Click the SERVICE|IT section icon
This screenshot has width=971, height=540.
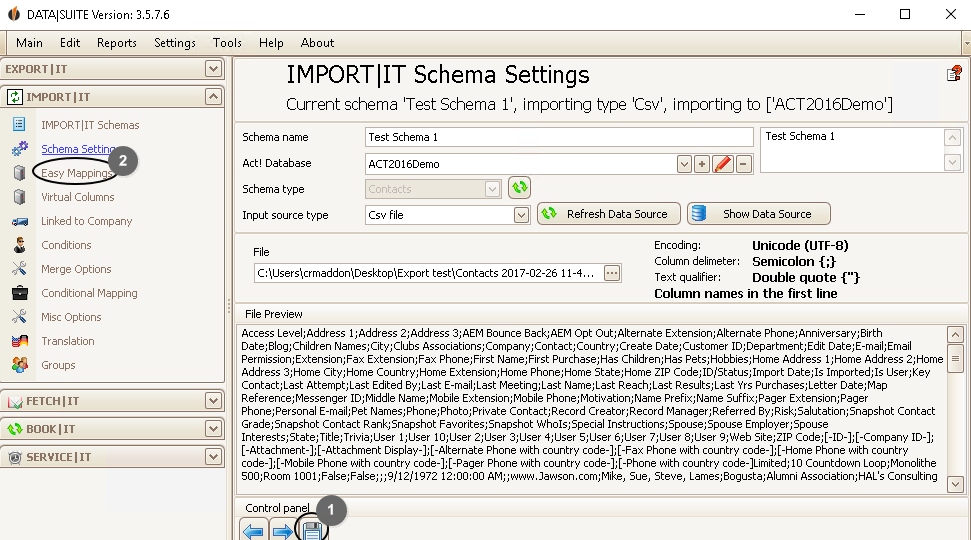(x=14, y=458)
